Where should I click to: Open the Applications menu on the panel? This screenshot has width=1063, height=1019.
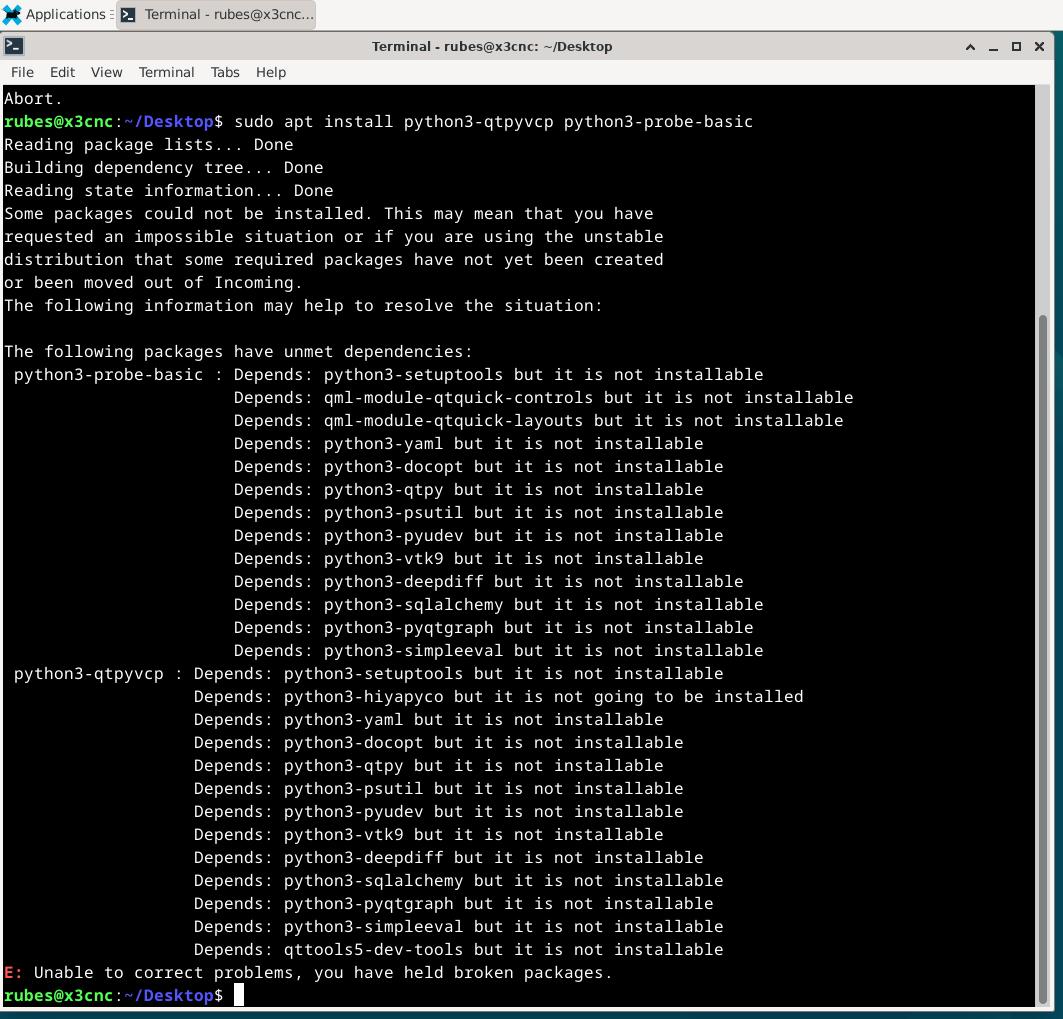[x=57, y=14]
